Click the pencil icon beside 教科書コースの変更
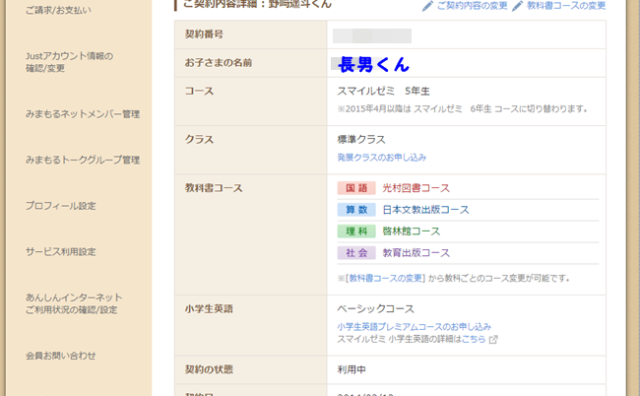 (517, 6)
